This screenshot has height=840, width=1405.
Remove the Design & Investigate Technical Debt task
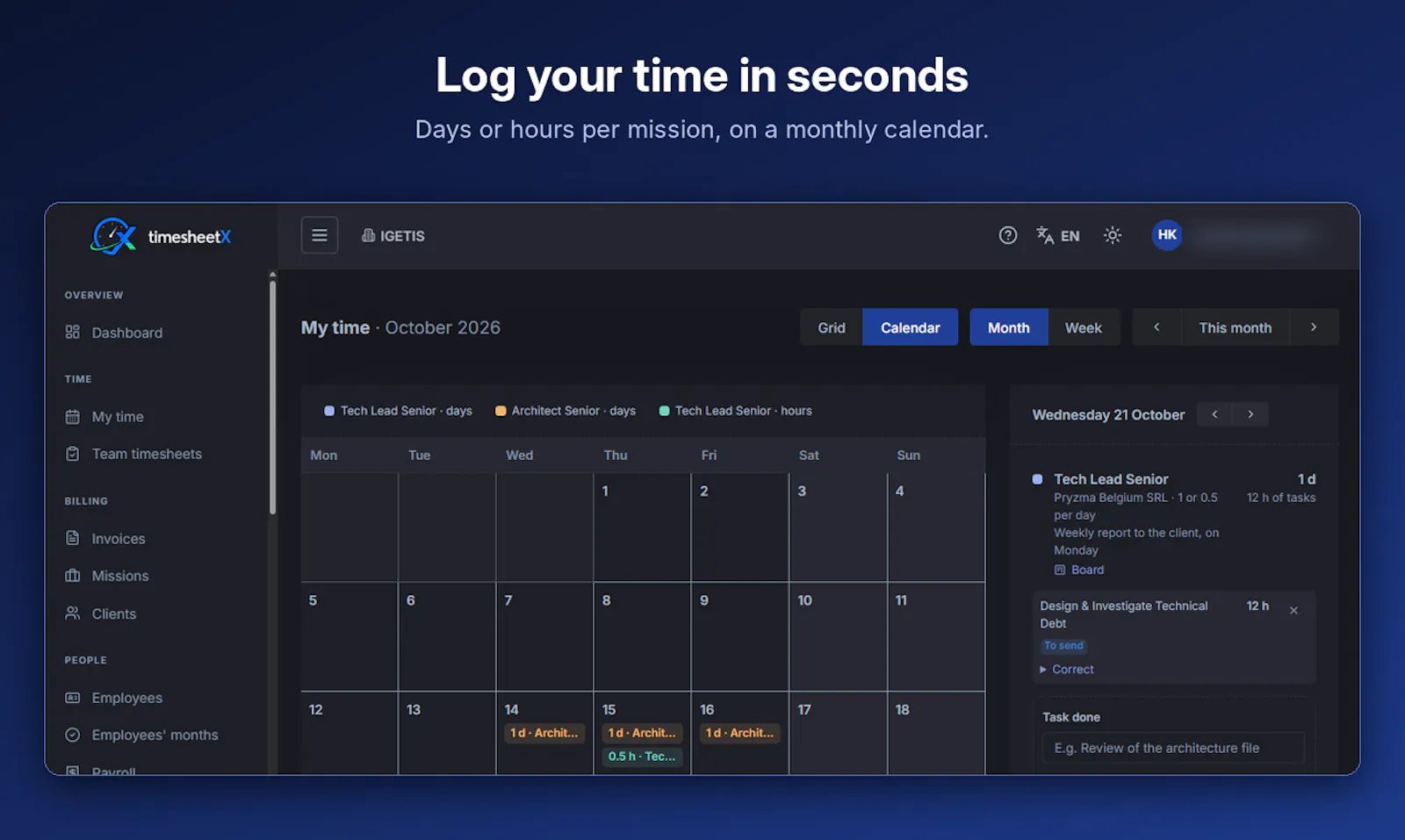1293,610
